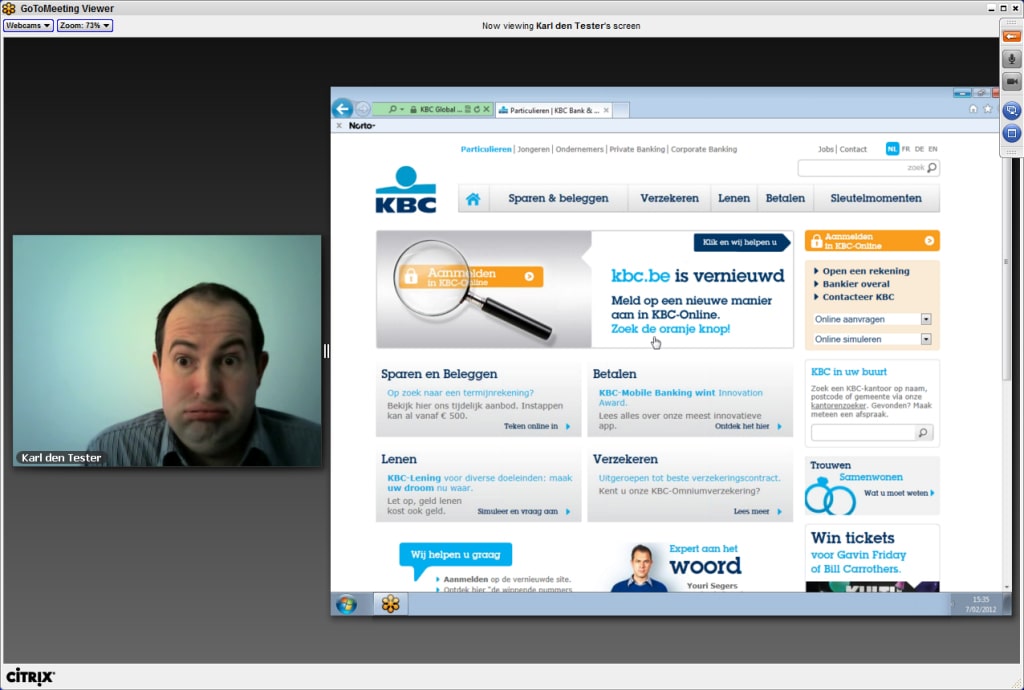Click the orange collapse-panel arrow in GoToMeeting sidebar
Screen dimensions: 1024x690
pos(1011,37)
